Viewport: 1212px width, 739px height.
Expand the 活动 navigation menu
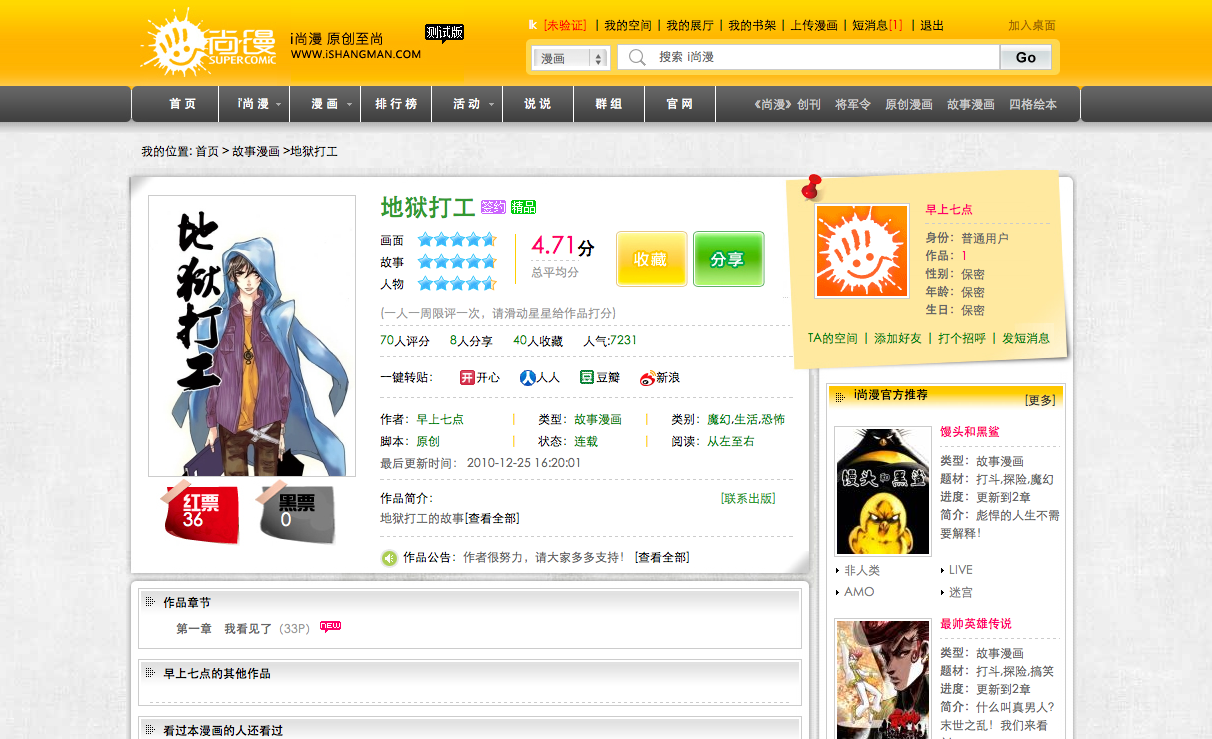tap(474, 104)
